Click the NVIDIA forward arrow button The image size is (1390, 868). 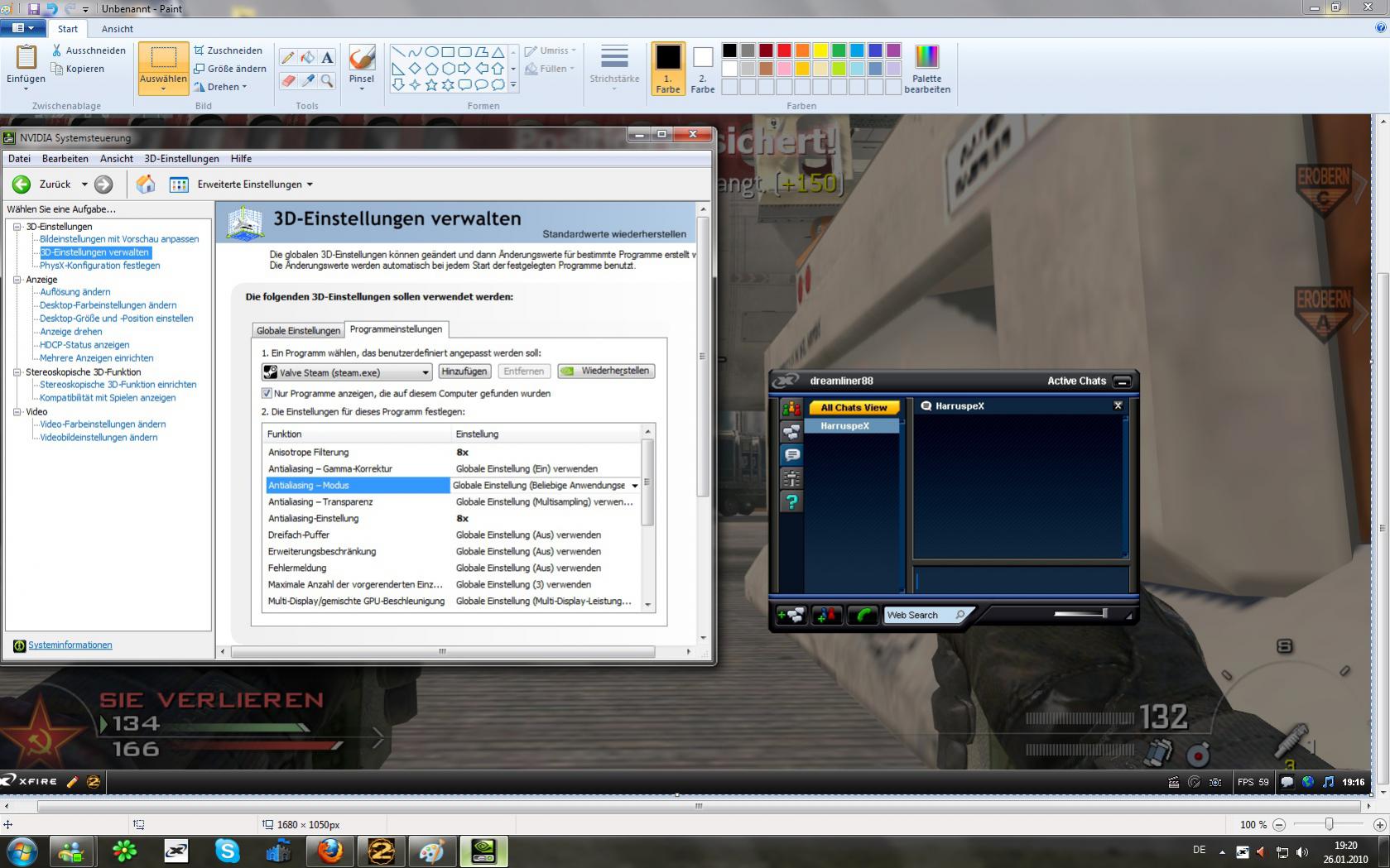pos(103,185)
